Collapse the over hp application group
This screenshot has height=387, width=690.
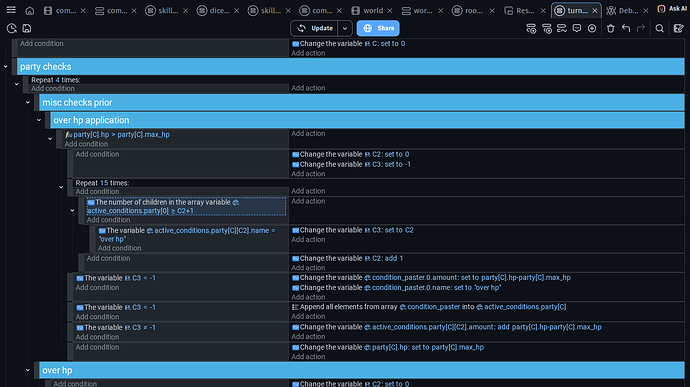[x=39, y=120]
